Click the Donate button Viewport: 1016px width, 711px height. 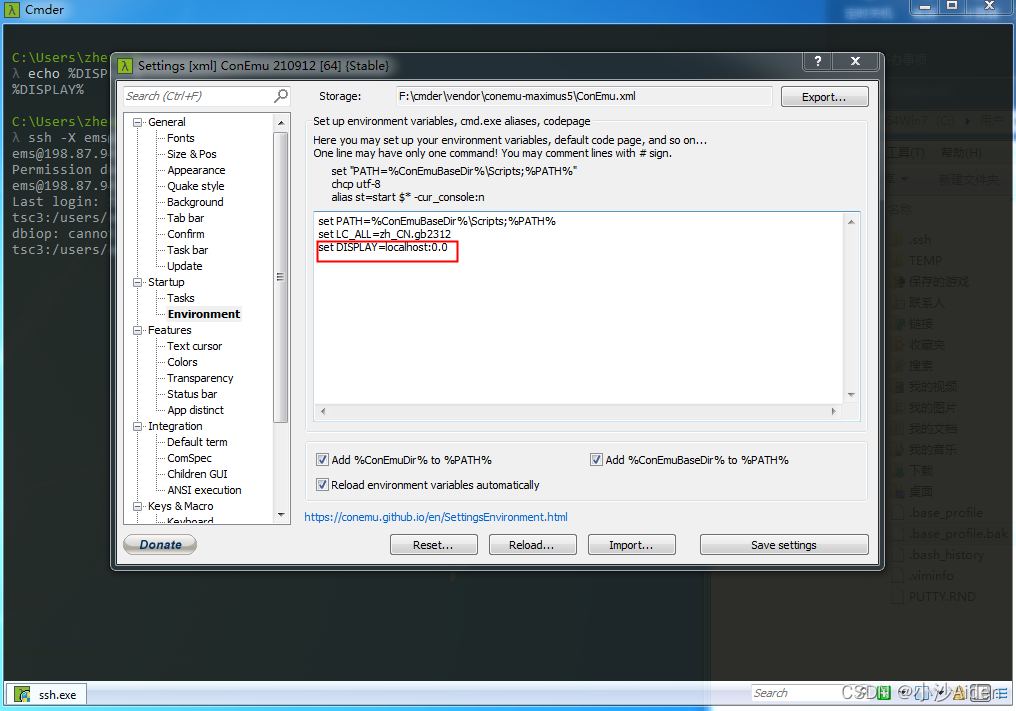click(160, 544)
